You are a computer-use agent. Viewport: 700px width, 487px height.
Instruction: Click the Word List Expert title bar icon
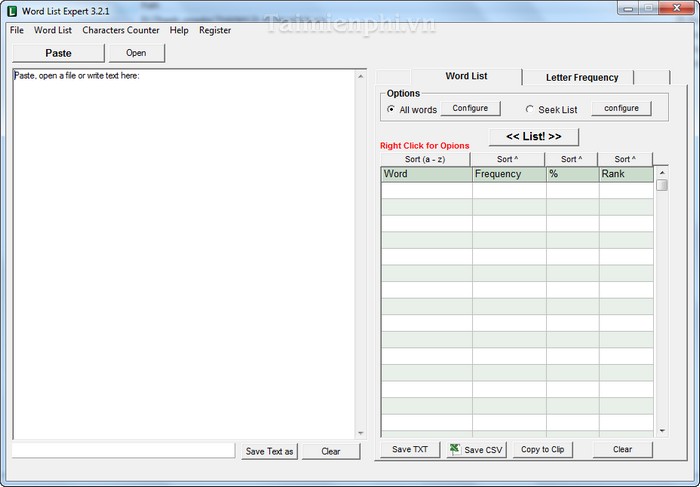click(x=13, y=10)
